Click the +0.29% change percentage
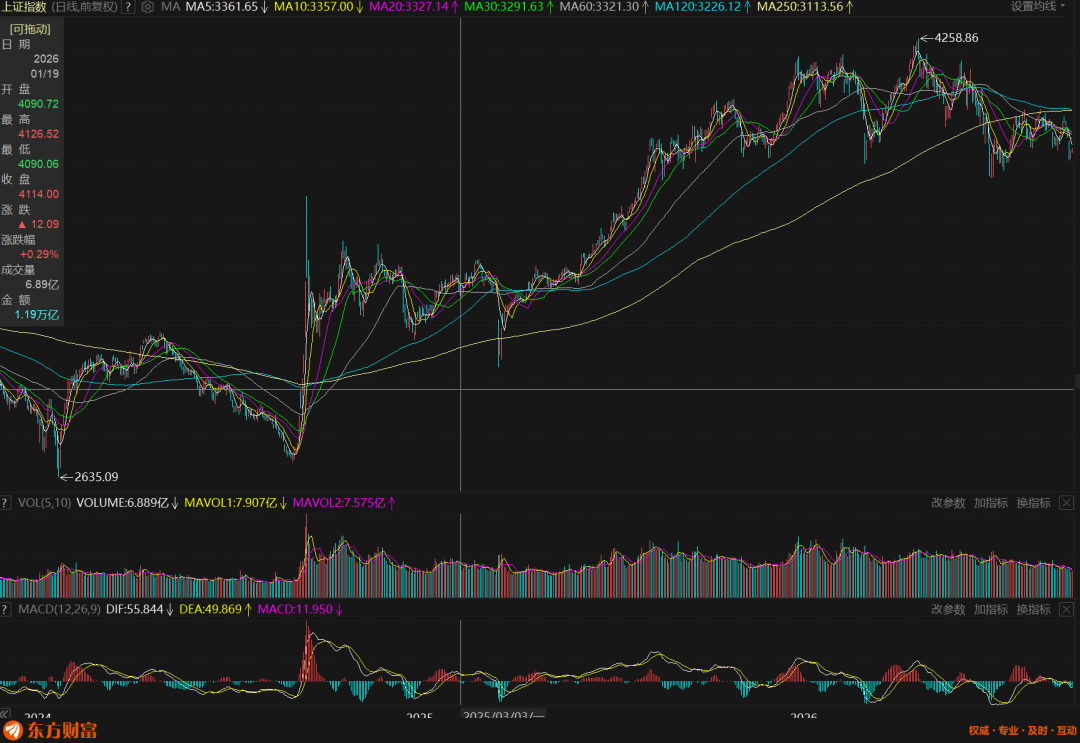This screenshot has width=1080, height=743. tap(39, 254)
